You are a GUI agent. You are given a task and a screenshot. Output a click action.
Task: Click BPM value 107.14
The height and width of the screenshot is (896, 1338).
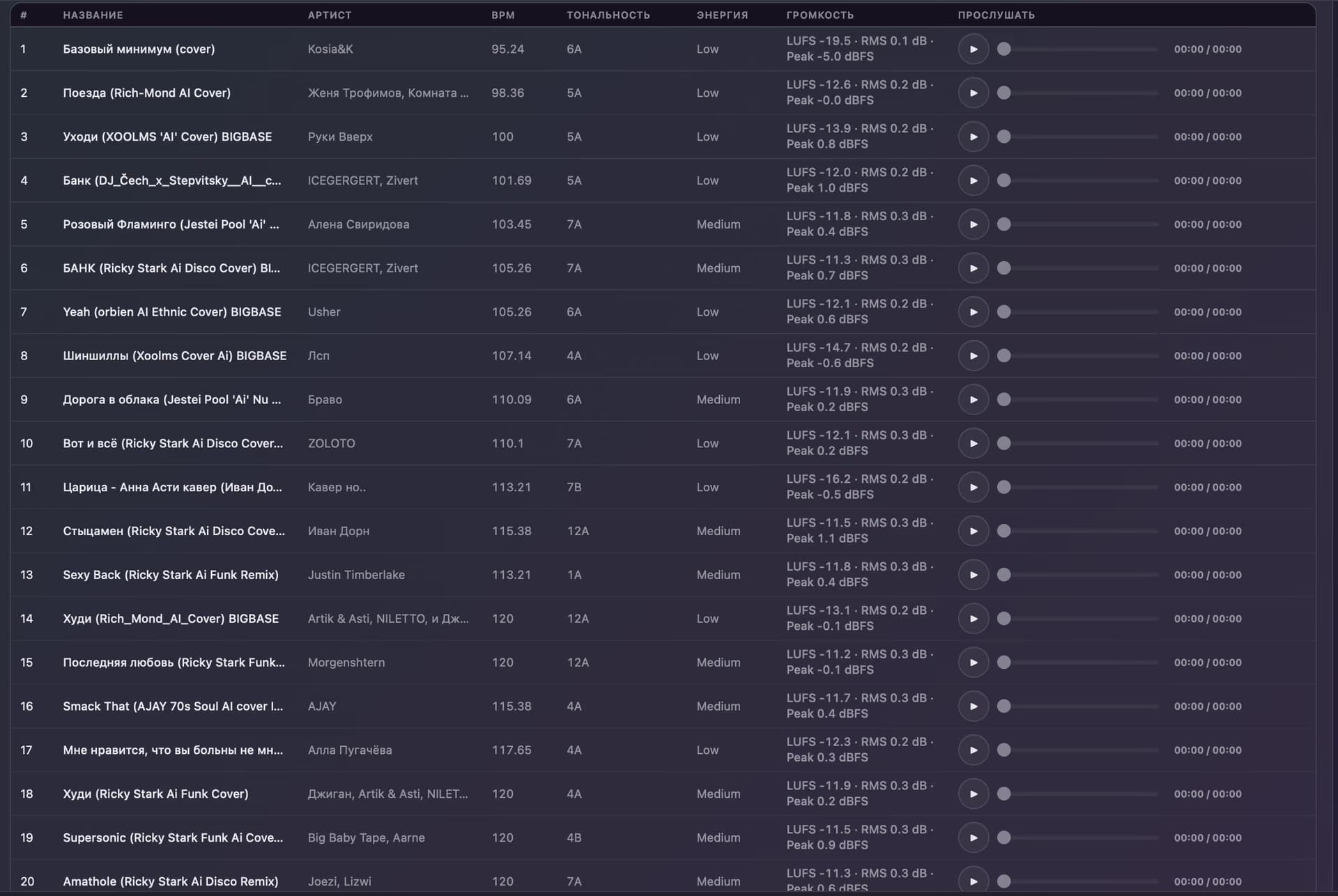[512, 356]
